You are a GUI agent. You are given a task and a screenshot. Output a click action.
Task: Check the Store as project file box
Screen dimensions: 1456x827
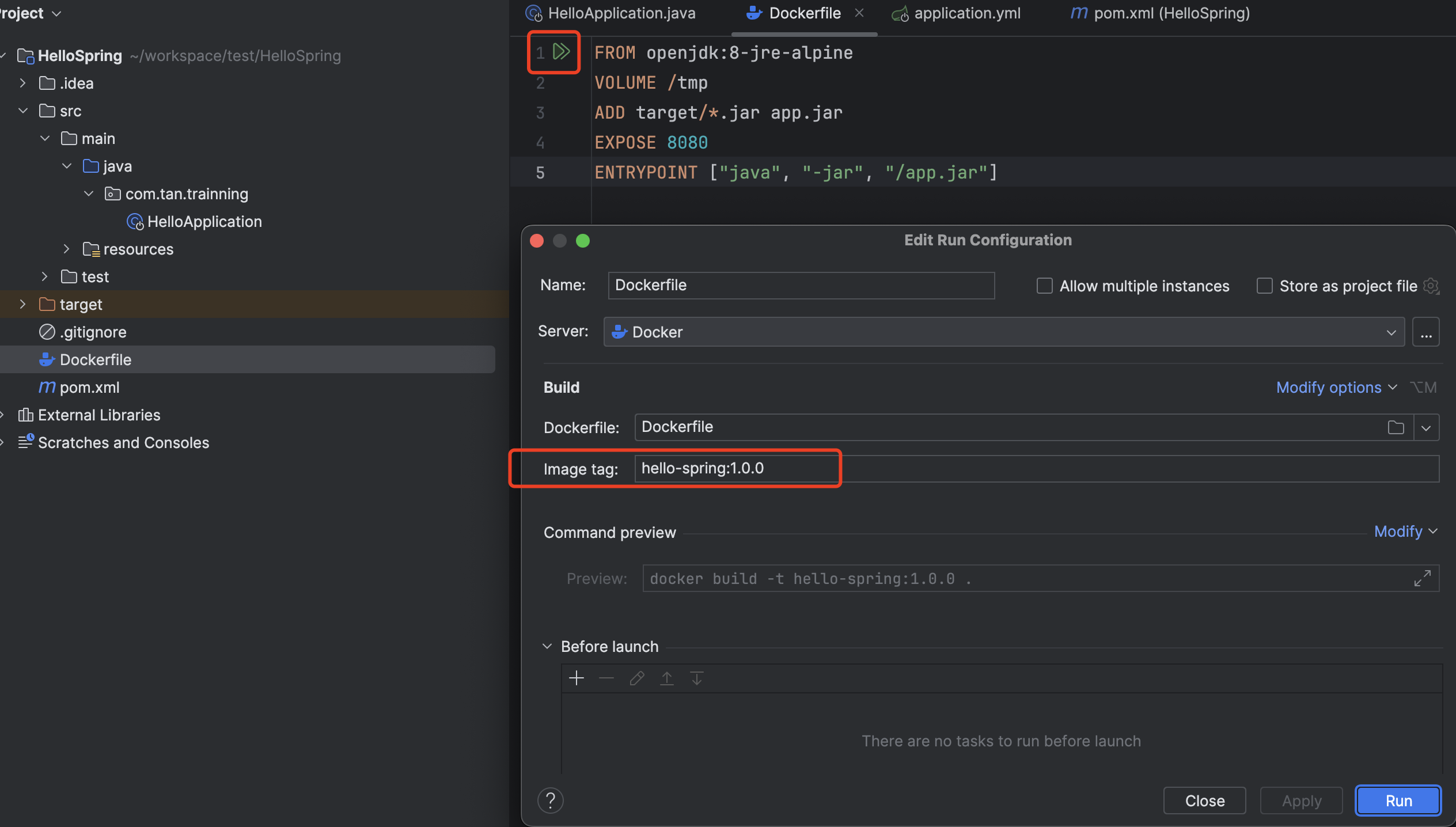click(1264, 286)
